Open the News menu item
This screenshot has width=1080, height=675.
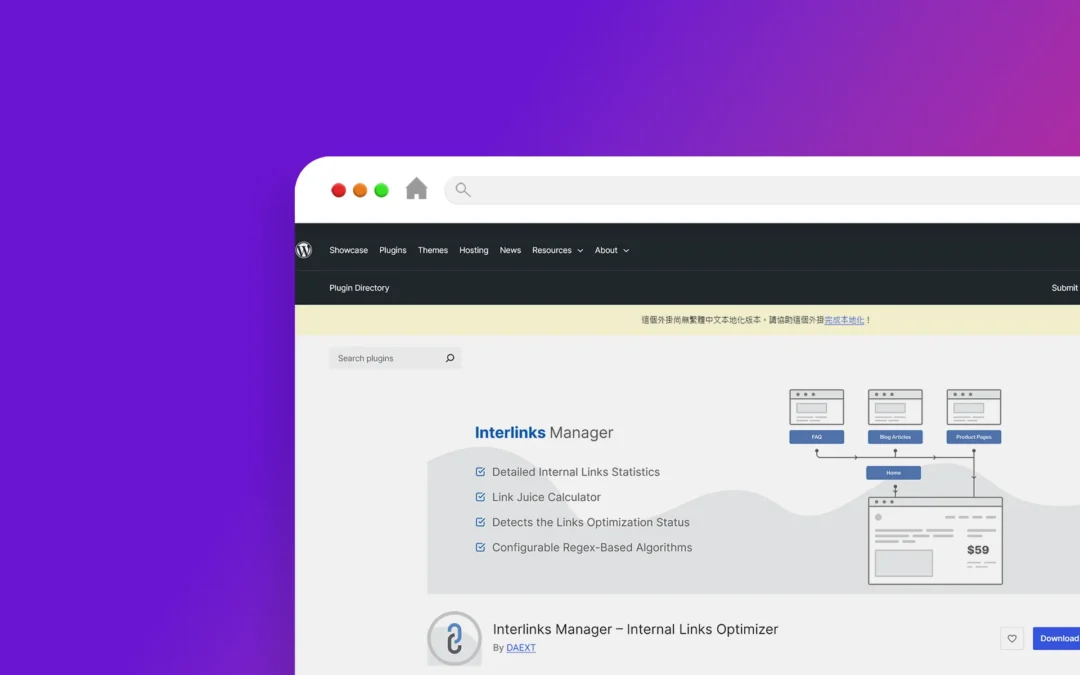tap(510, 250)
